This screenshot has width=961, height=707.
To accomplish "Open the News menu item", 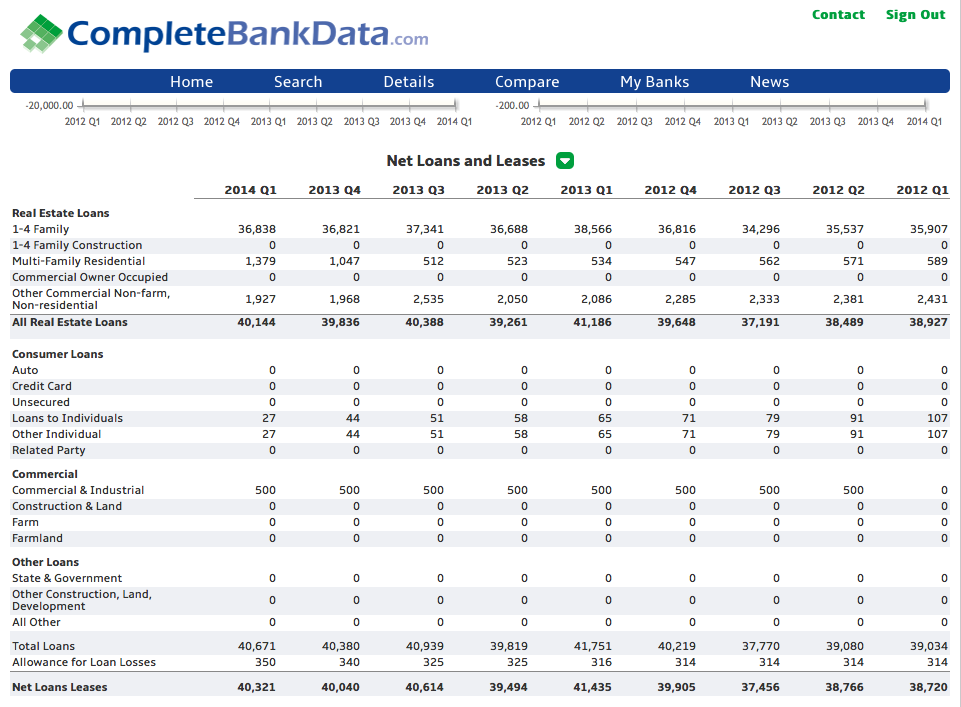I will coord(770,81).
